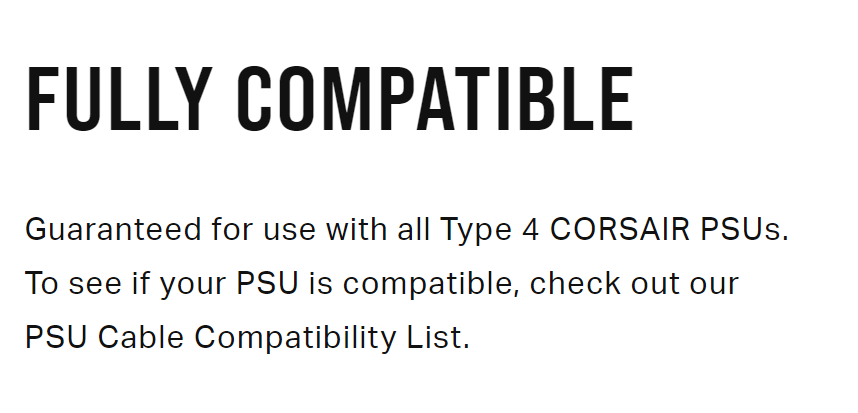Viewport: 858px width, 413px height.
Task: Click the word out in second line
Action: pyautogui.click(x=654, y=283)
